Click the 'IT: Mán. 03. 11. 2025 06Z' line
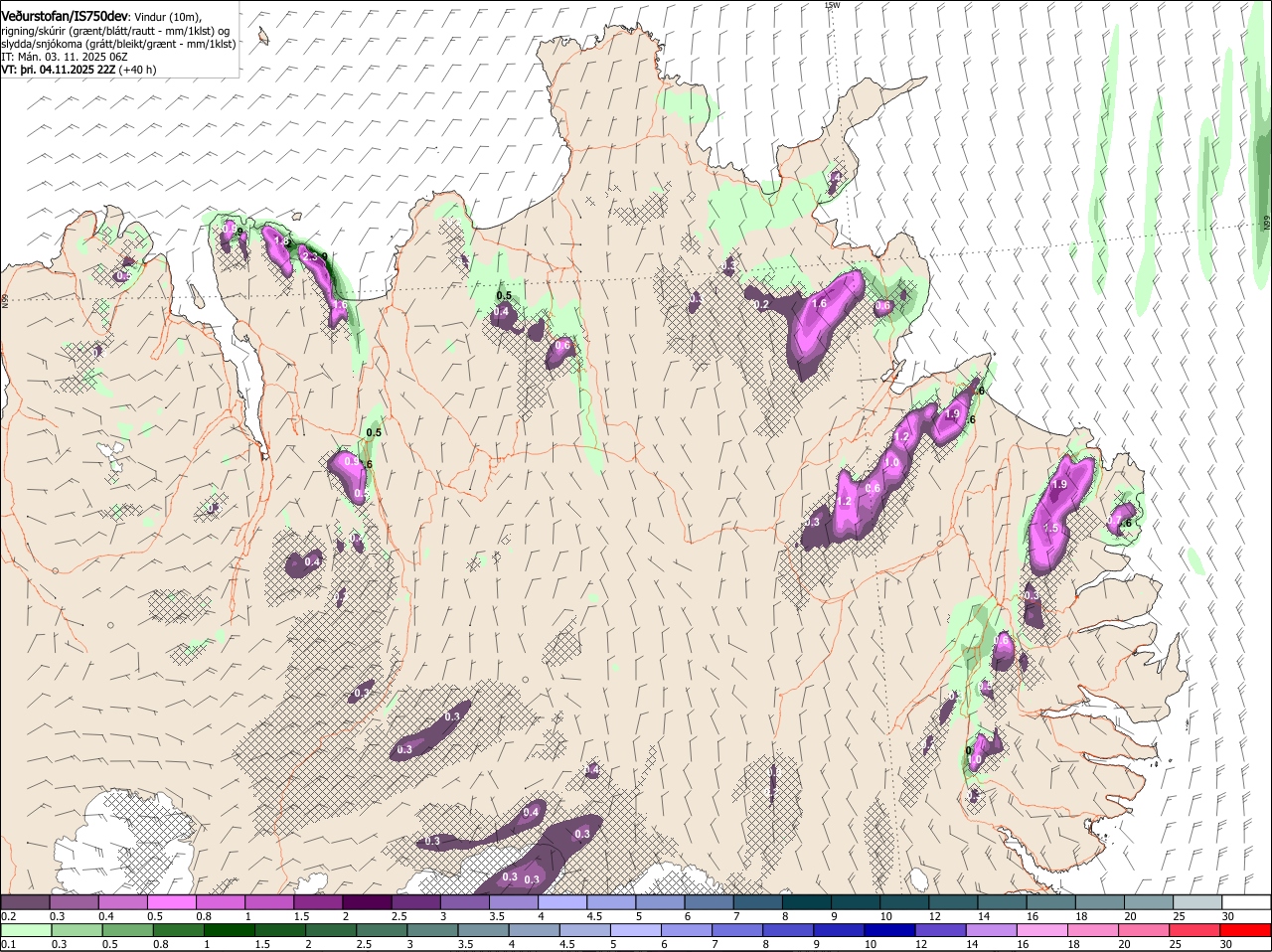 (65, 58)
